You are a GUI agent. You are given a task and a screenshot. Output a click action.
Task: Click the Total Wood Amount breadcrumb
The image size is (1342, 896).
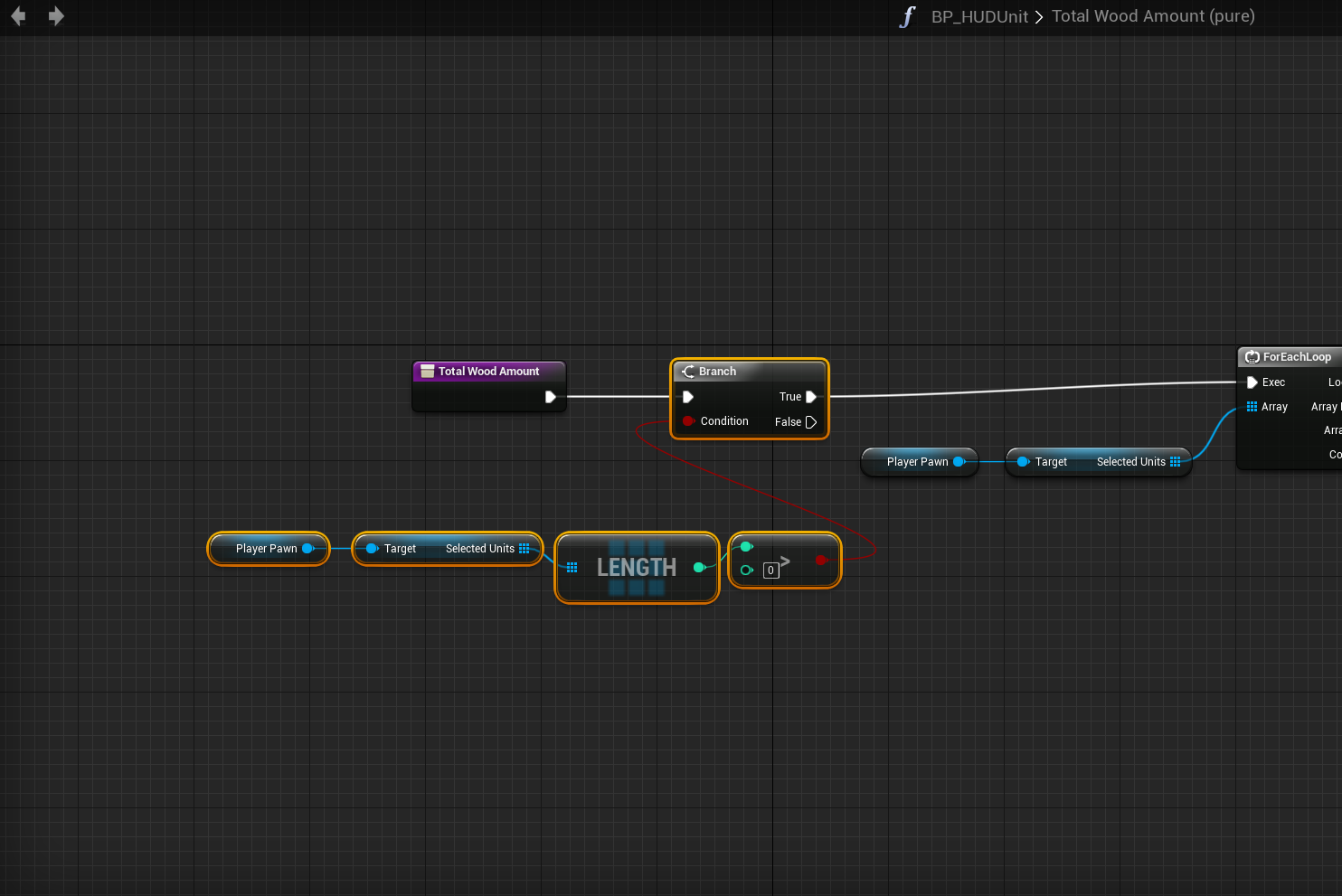point(1152,16)
